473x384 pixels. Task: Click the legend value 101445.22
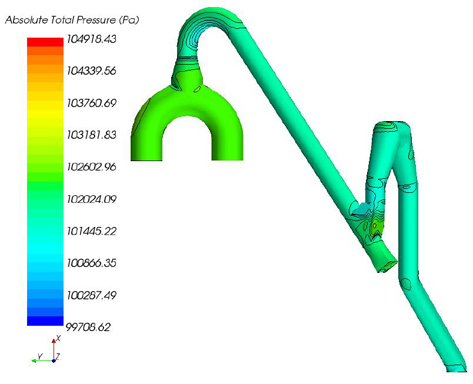pyautogui.click(x=92, y=231)
